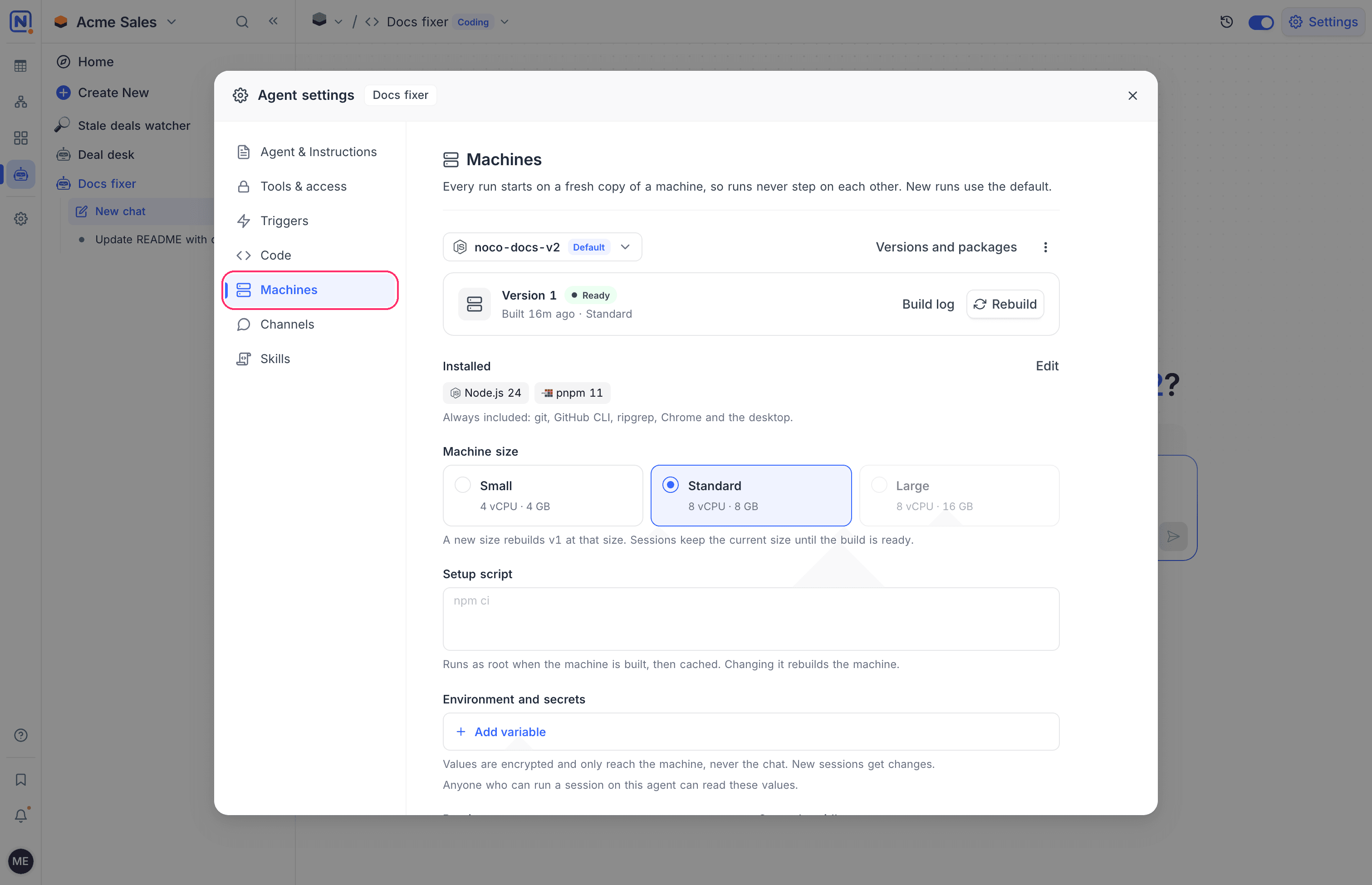Screen dimensions: 1372x885
Task: Open the gear icon in left rail
Action: [x=21, y=218]
